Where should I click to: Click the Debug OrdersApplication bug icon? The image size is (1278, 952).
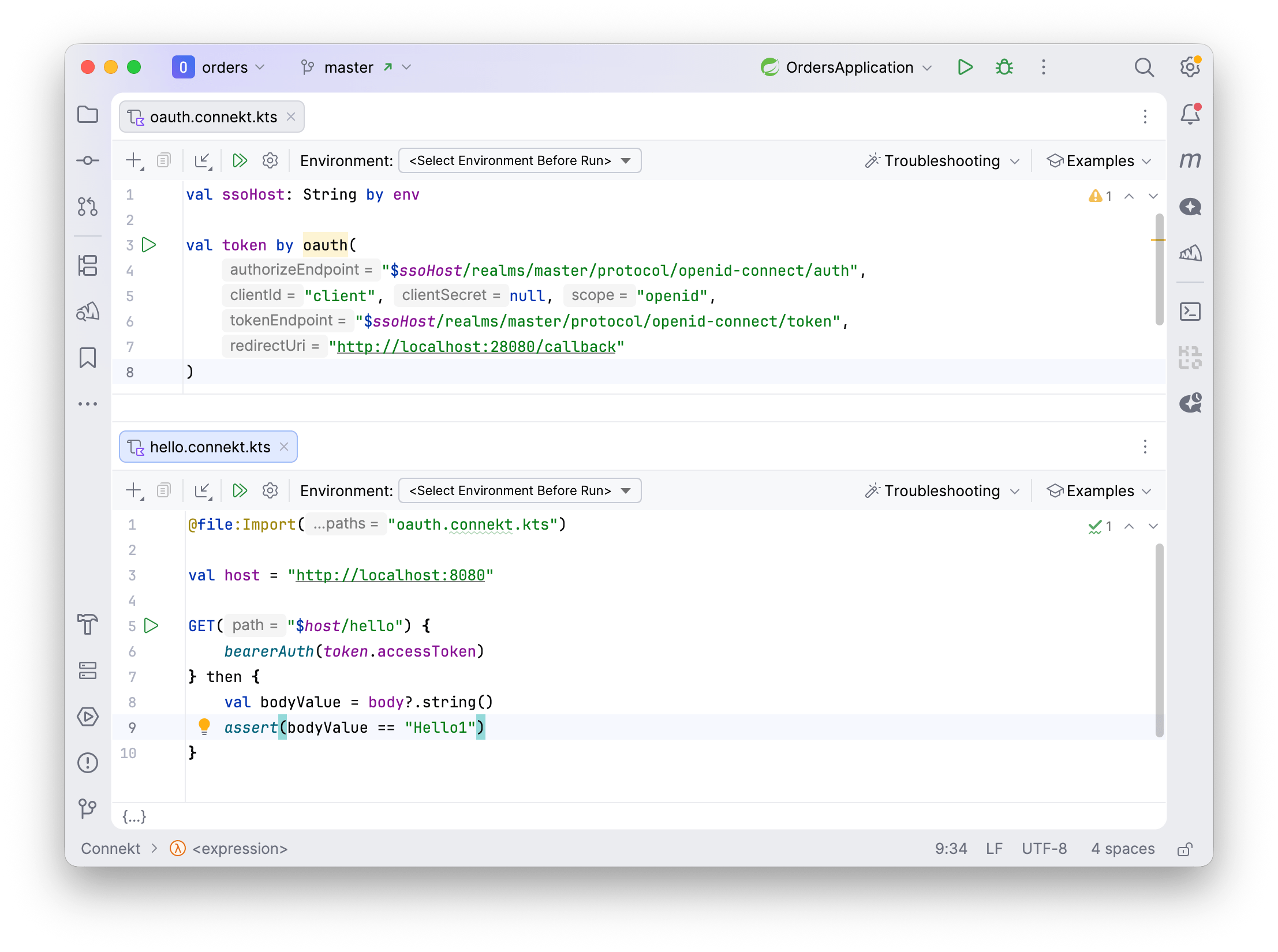click(1004, 68)
